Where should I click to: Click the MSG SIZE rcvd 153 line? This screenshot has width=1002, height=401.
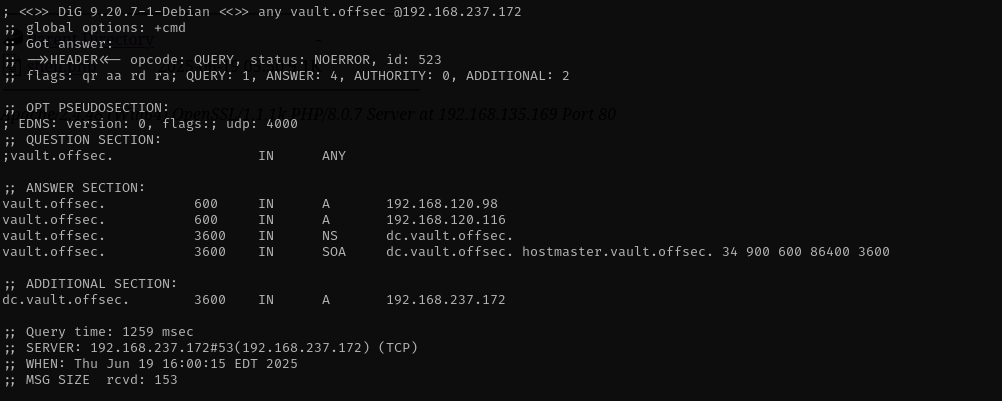coord(90,380)
